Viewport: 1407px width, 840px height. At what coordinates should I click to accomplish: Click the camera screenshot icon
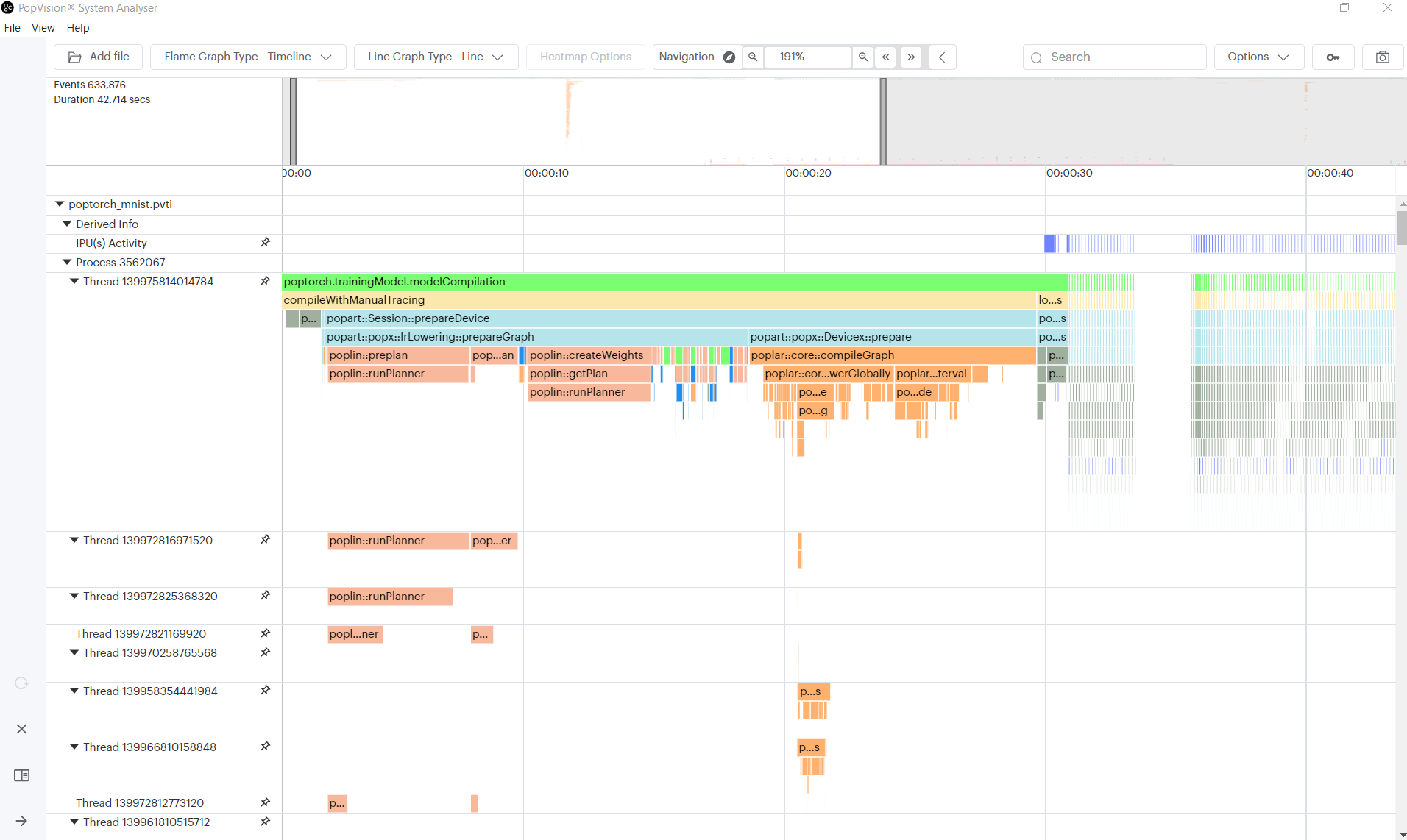[1383, 57]
